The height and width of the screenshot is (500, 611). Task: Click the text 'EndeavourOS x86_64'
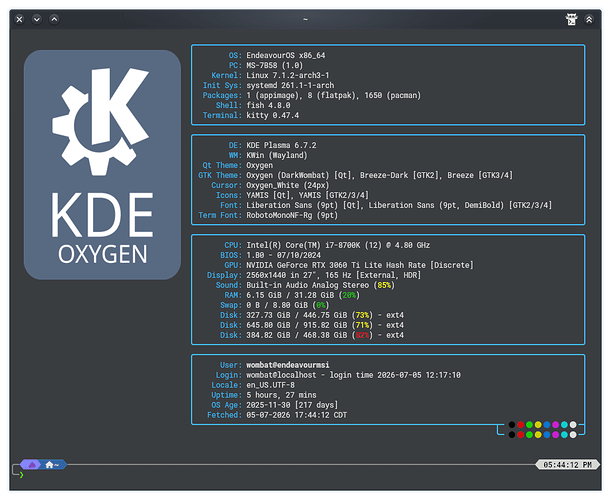tap(286, 55)
